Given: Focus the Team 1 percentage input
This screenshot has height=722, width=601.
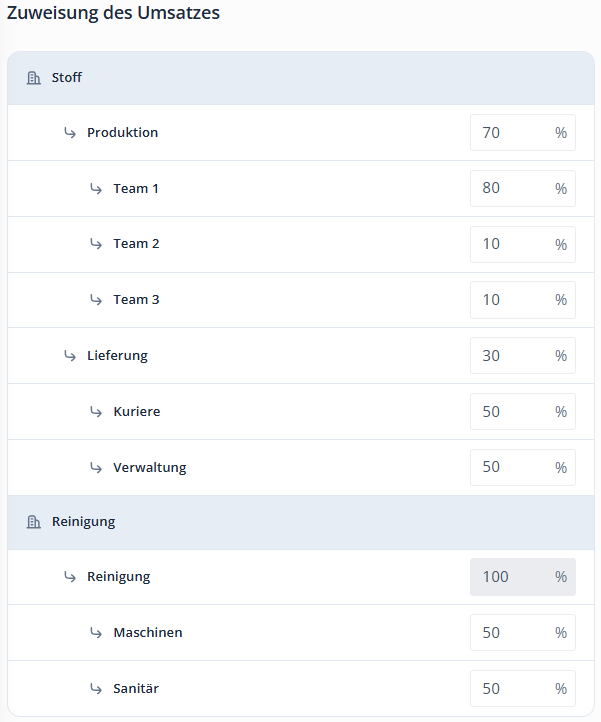Looking at the screenshot, I should [510, 189].
